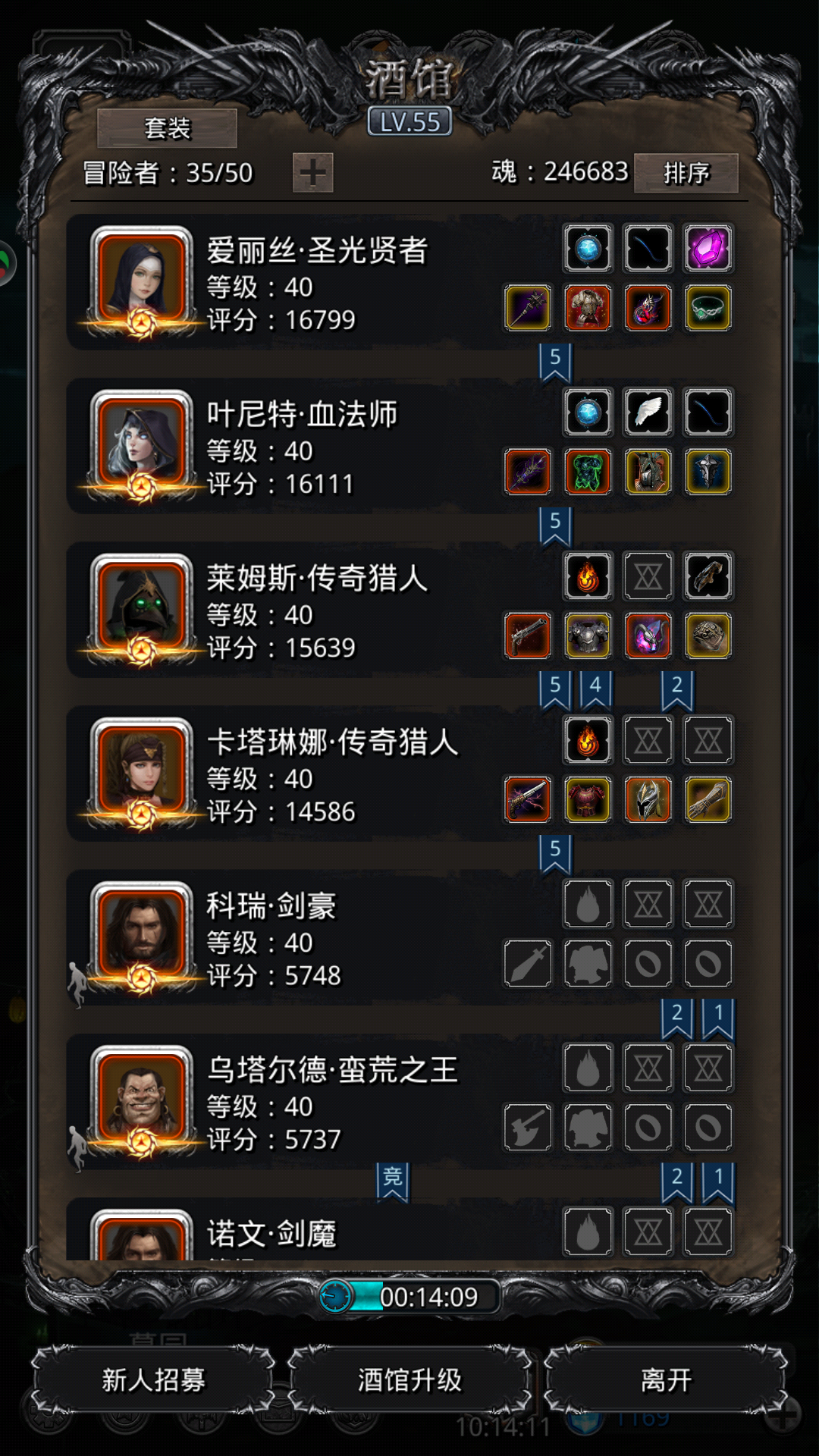819x1456 pixels.
Task: Select the white wing skill icon on 叶尼特·血法师
Action: [x=648, y=412]
